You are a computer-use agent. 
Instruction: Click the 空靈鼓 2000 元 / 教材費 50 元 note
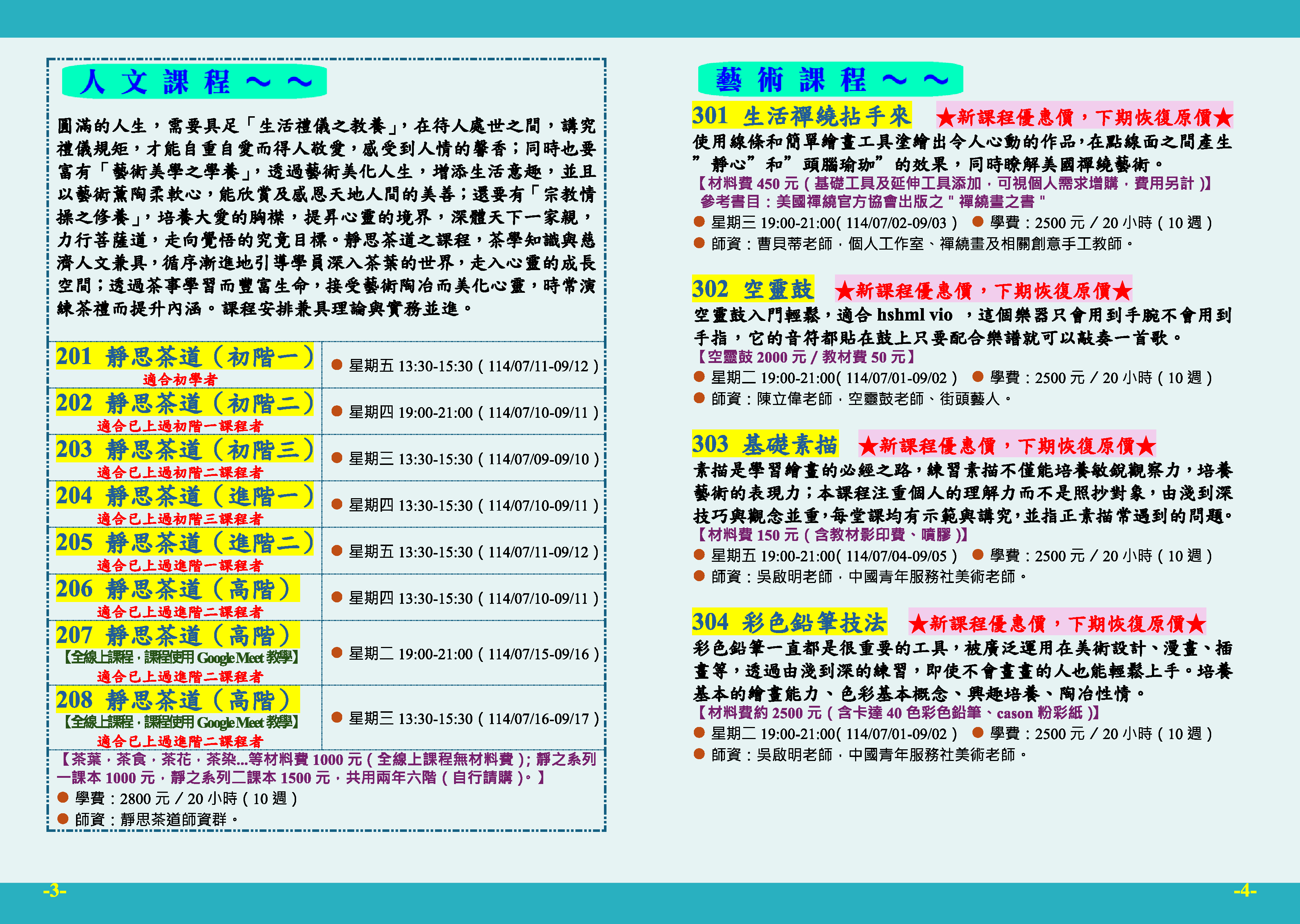[x=806, y=357]
